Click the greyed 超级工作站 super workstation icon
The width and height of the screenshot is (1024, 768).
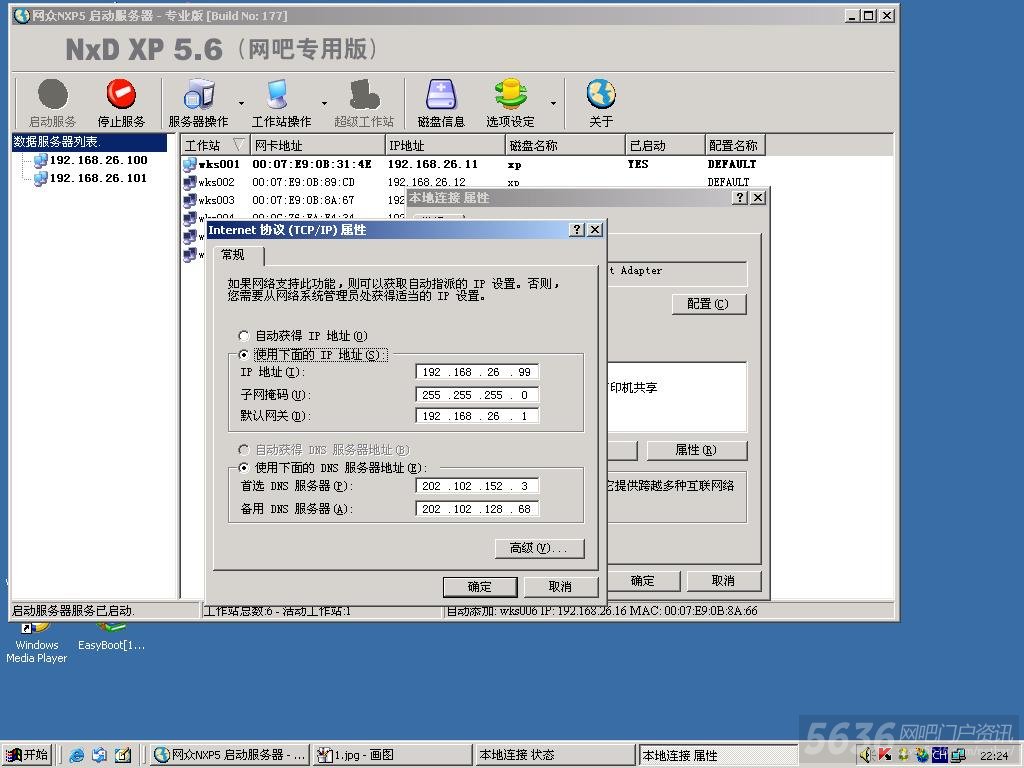pyautogui.click(x=364, y=94)
